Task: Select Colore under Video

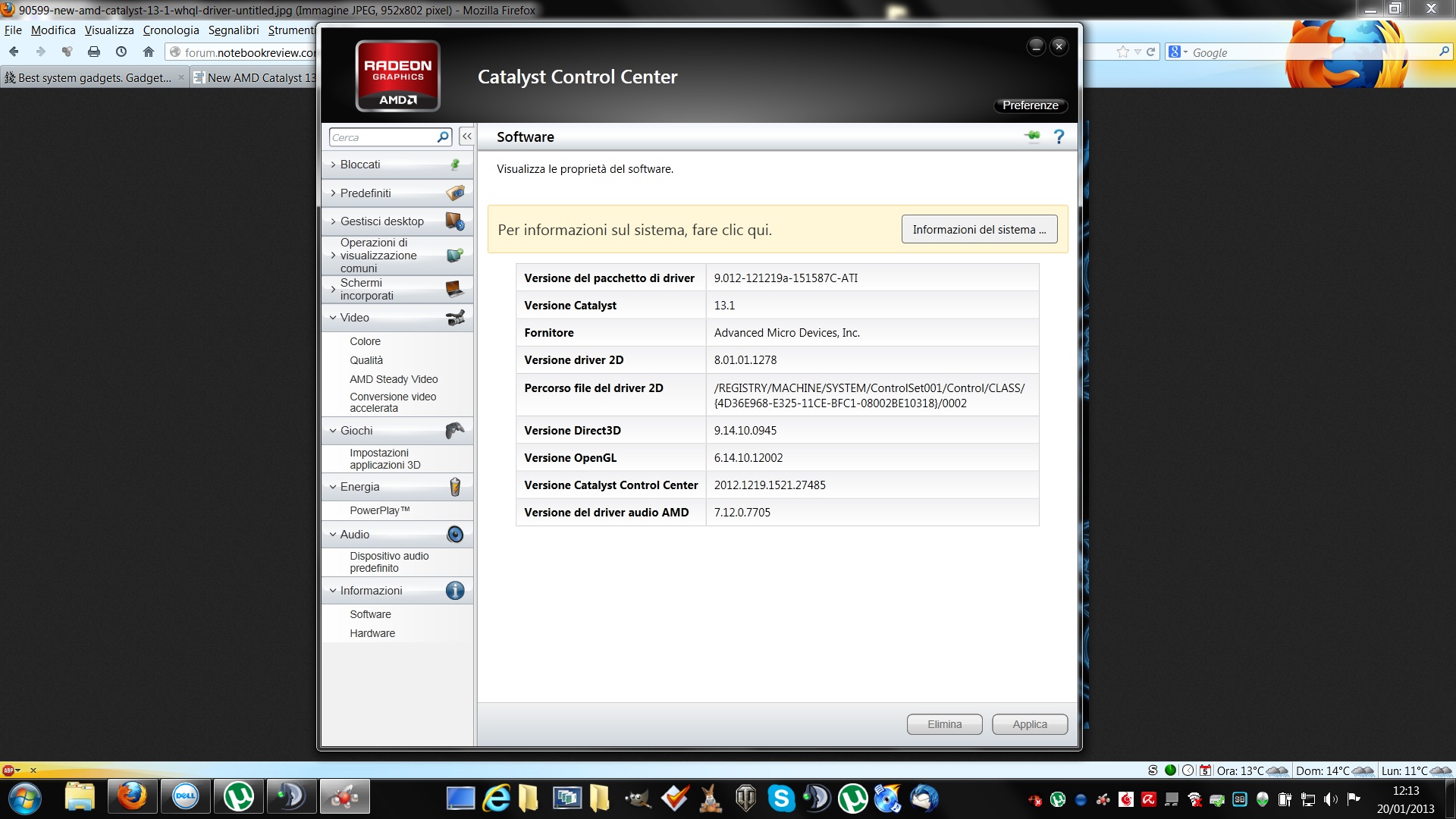Action: (365, 341)
